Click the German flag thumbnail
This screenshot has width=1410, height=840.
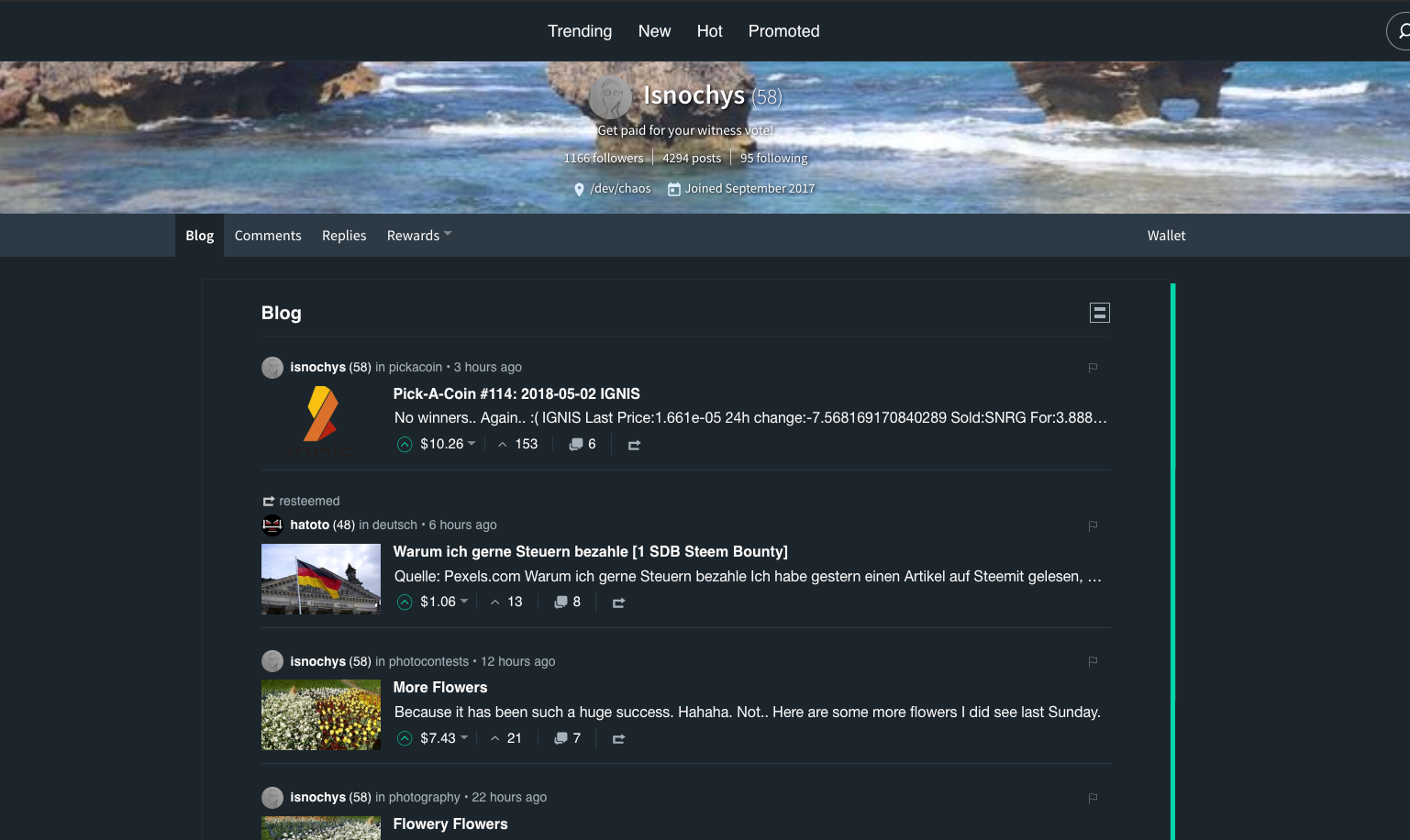point(321,579)
